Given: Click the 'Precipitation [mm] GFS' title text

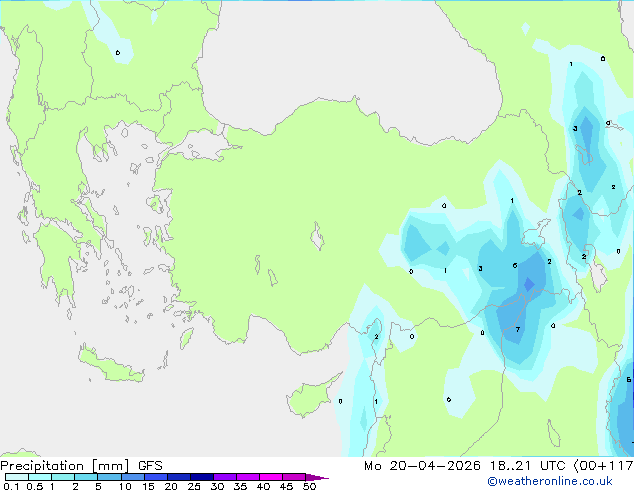Looking at the screenshot, I should tap(81, 466).
